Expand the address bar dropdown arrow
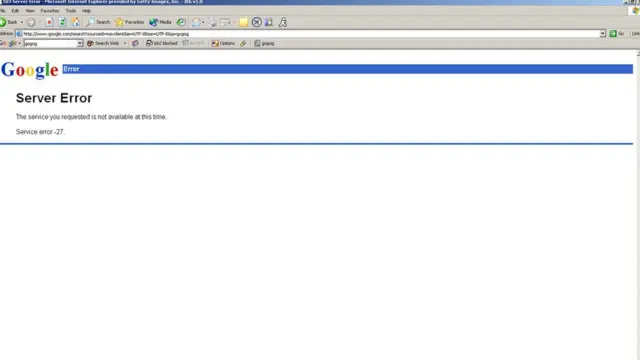 602,34
